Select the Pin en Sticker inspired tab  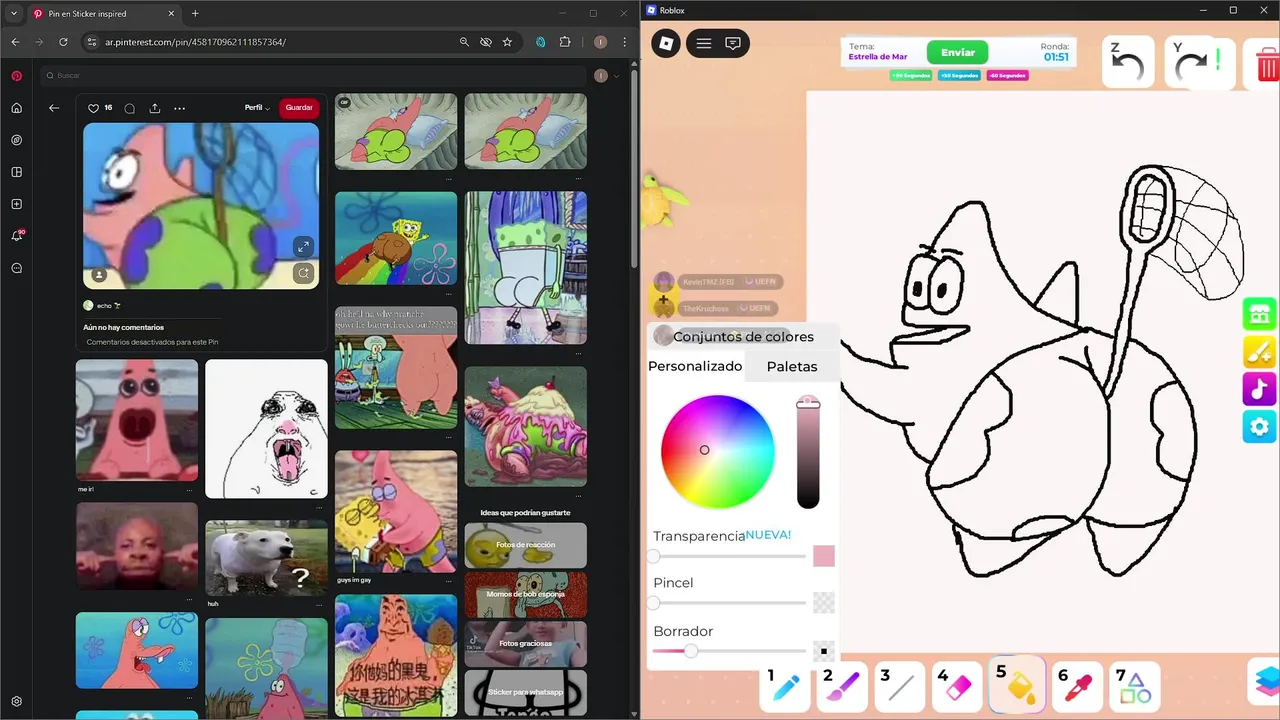103,14
